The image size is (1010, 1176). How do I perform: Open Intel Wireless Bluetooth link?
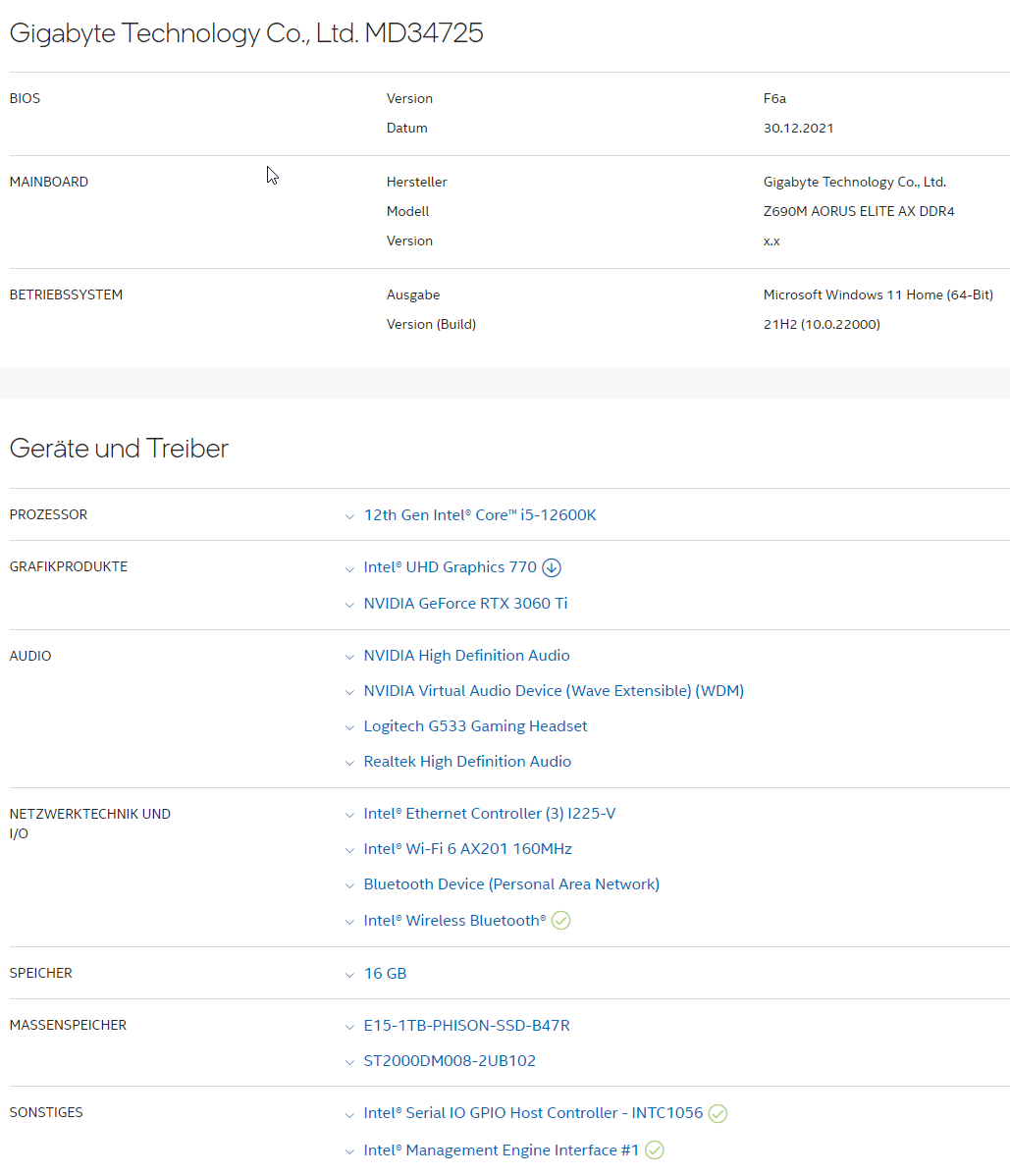[455, 920]
